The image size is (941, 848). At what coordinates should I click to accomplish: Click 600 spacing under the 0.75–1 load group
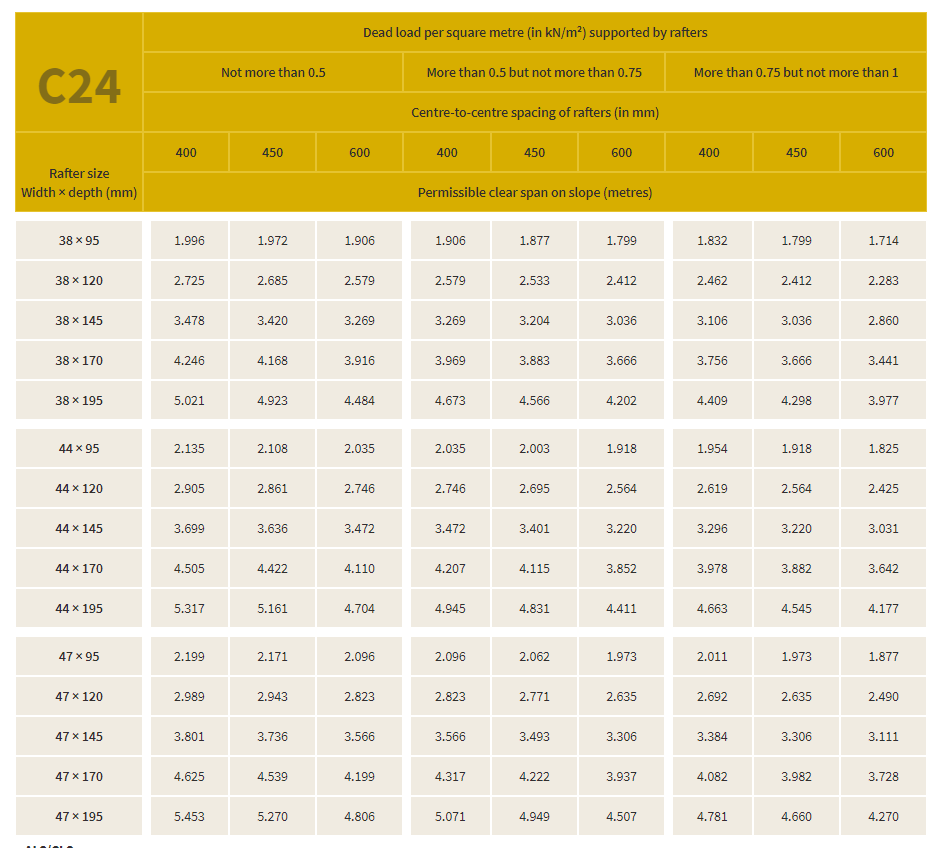click(883, 152)
